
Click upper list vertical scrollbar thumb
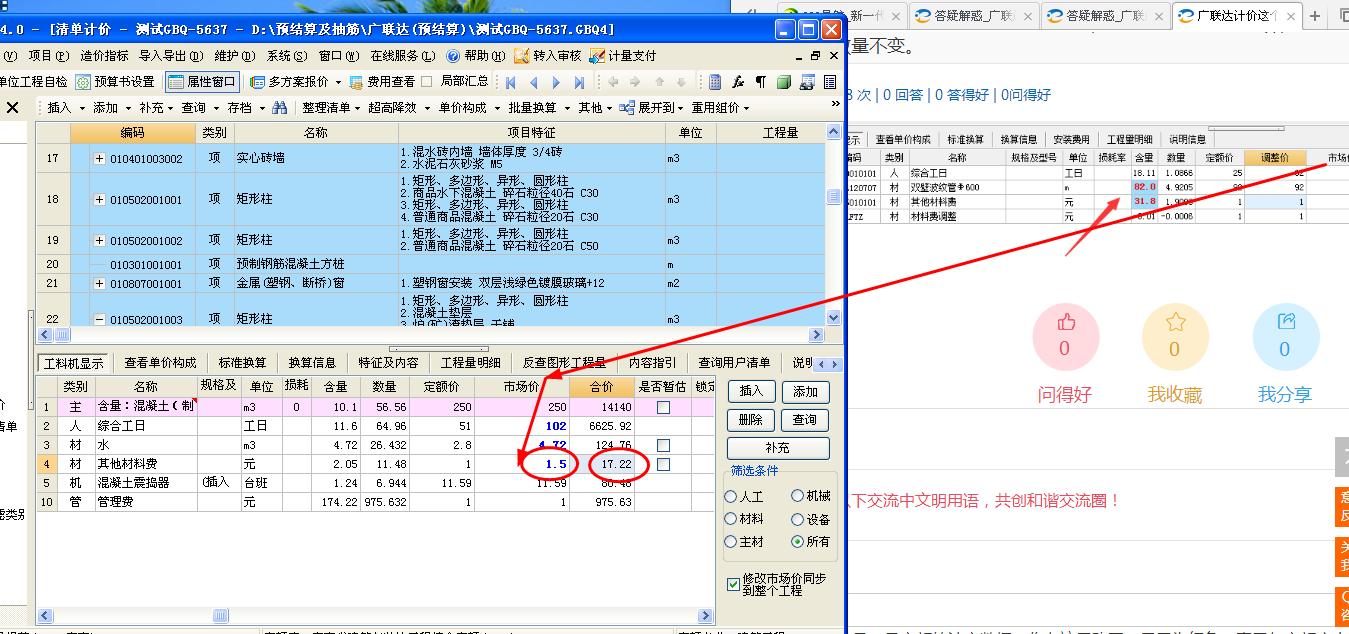click(x=833, y=198)
